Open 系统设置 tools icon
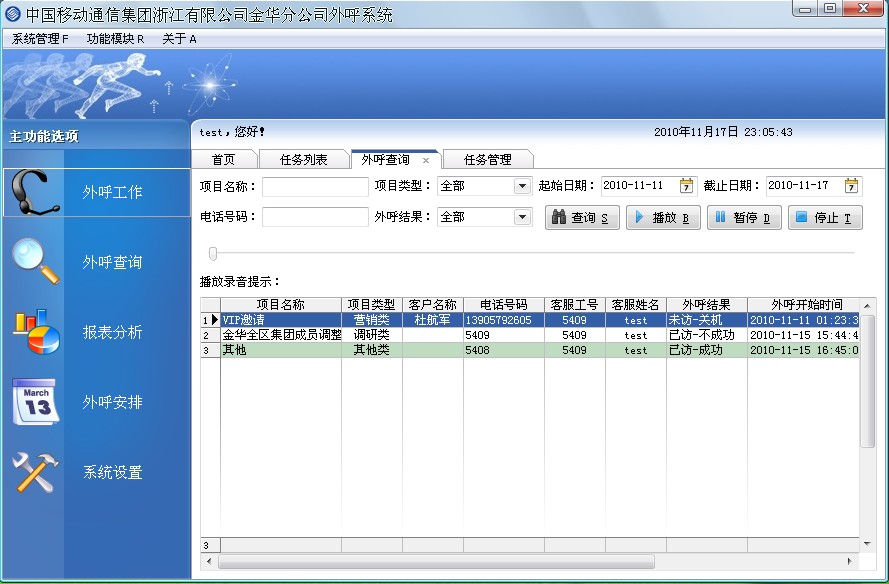 coord(35,472)
